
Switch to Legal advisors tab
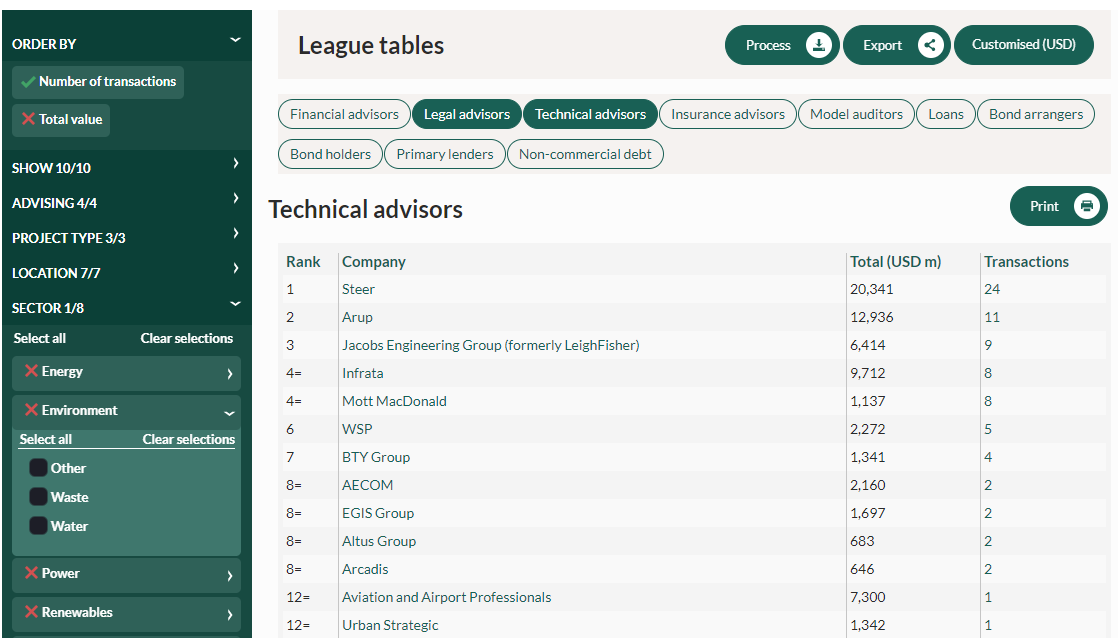click(x=467, y=114)
